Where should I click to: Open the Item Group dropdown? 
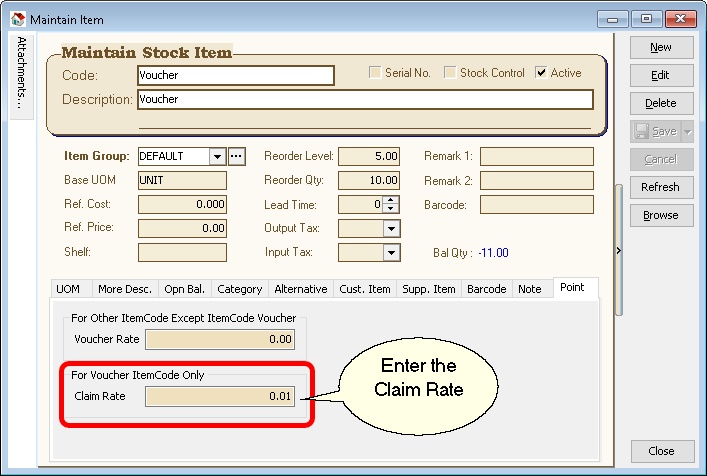pos(217,157)
